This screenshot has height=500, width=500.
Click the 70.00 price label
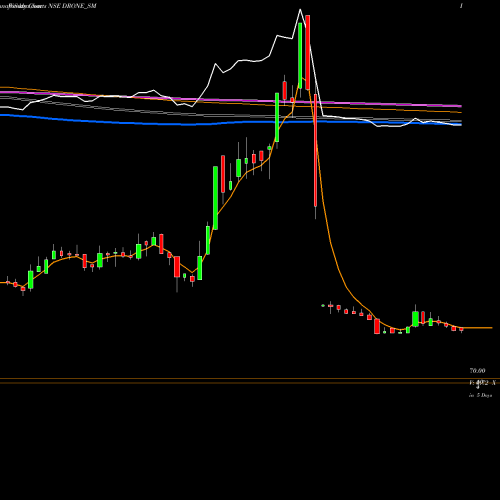(477, 371)
